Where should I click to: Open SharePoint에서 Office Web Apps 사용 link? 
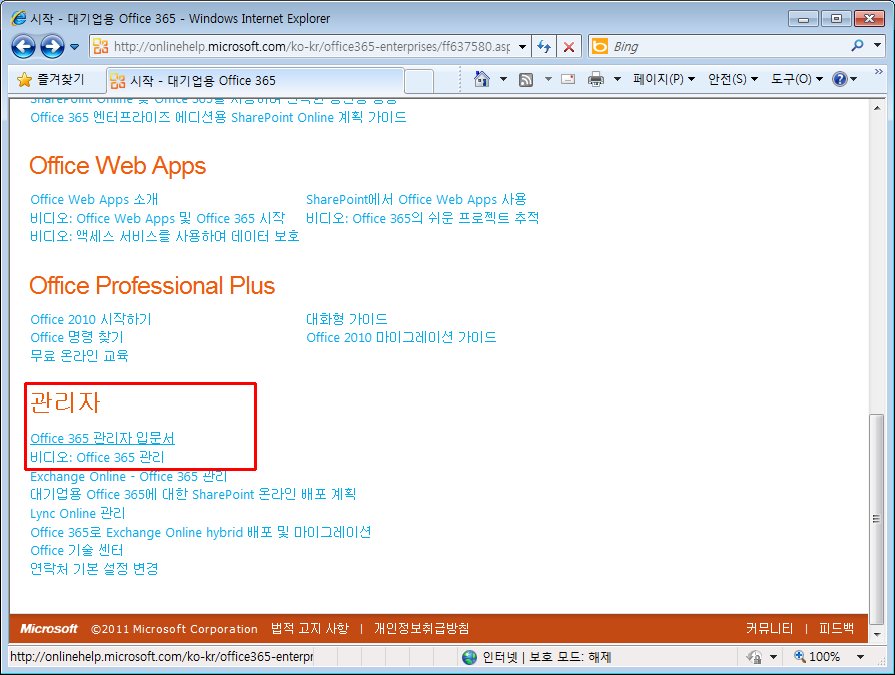[416, 200]
